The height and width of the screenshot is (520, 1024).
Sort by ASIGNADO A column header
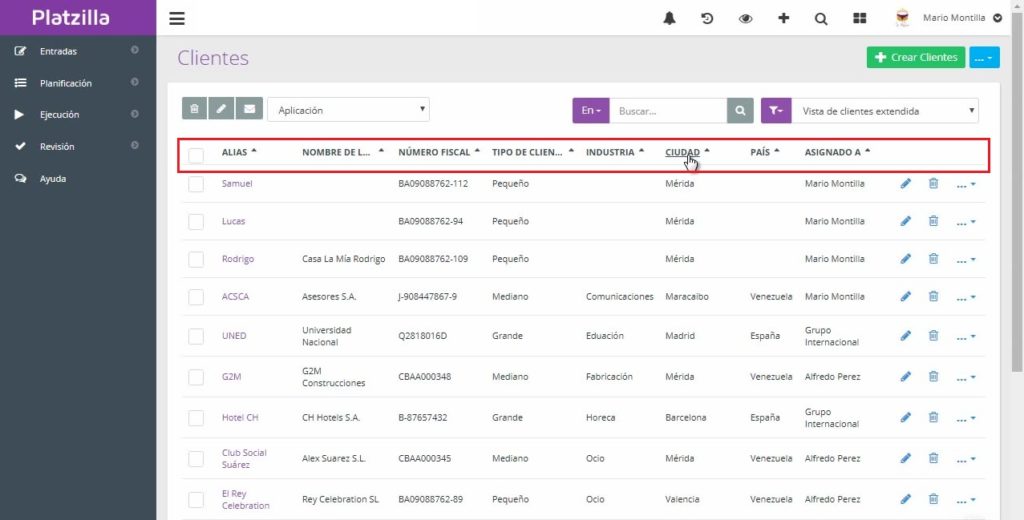pos(837,152)
